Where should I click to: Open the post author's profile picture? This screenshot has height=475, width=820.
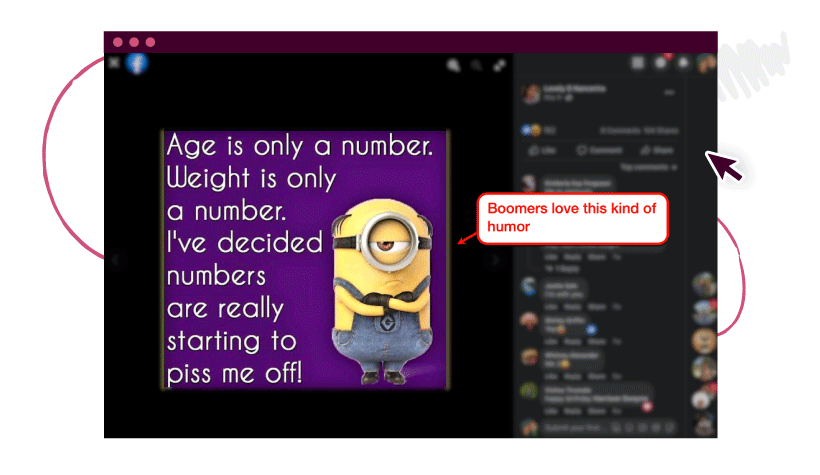point(531,93)
